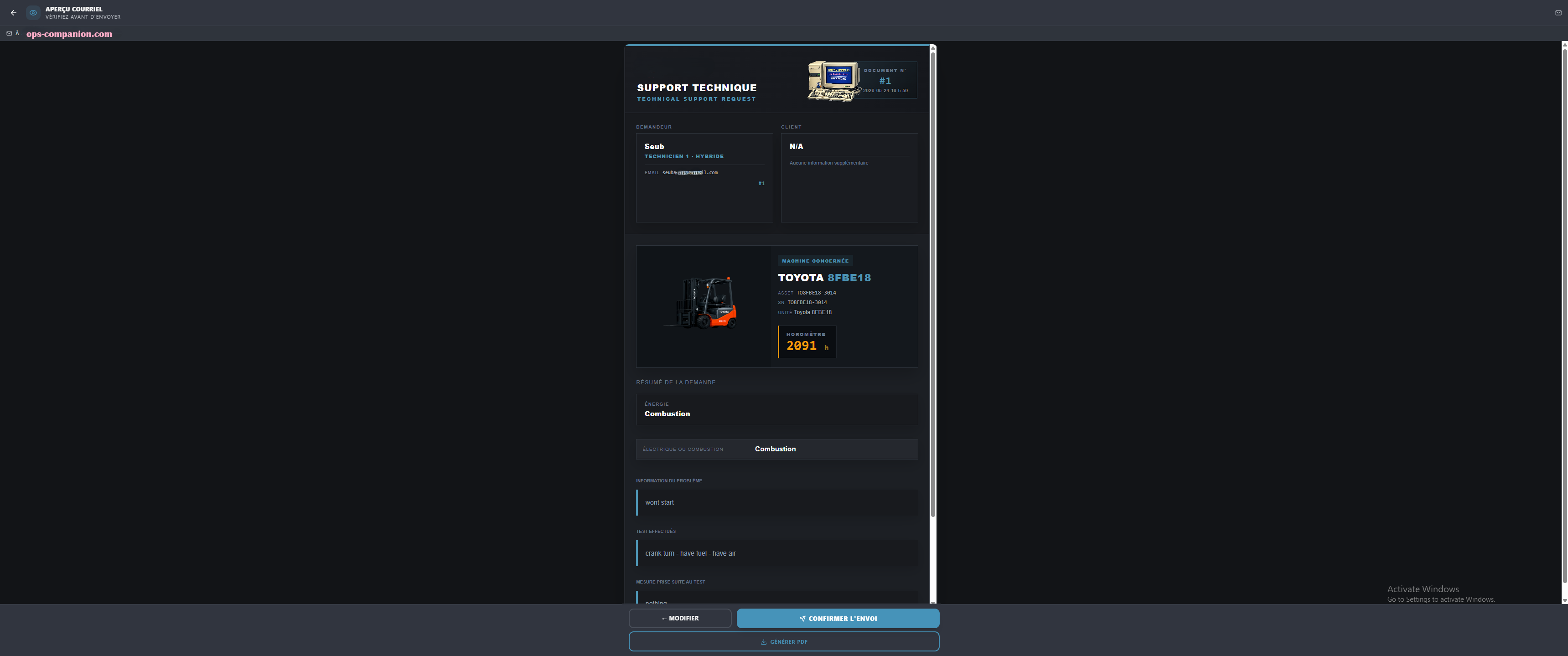
Task: Click the document number #1
Action: click(x=885, y=81)
